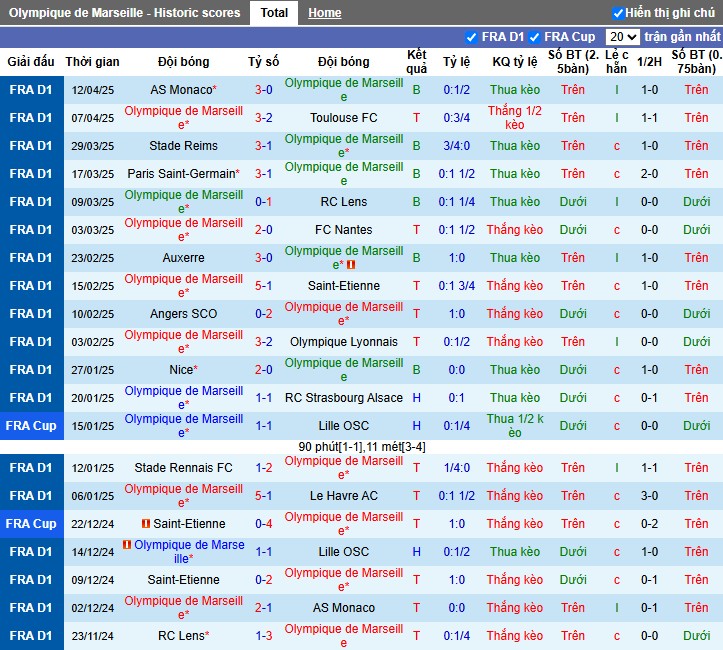Click the date 17/03/25
723x650 pixels.
(x=93, y=174)
